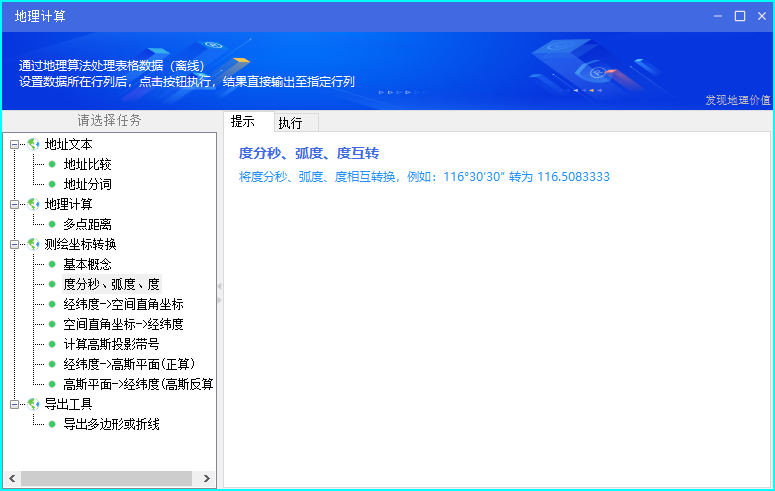The width and height of the screenshot is (775, 491).
Task: Select 度分秒、弧度、度 task
Action: tap(112, 284)
